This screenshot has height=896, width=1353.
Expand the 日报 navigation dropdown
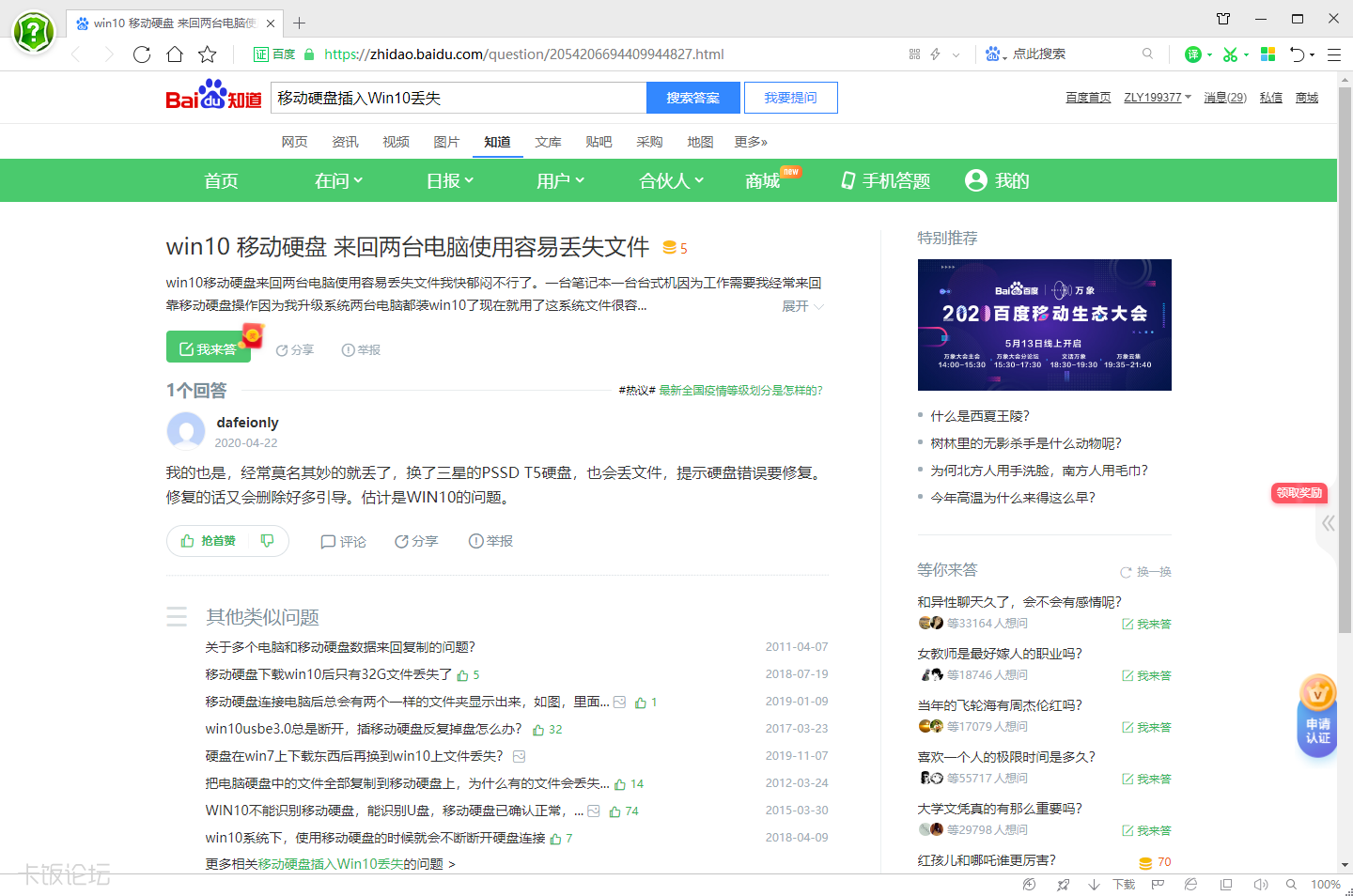(x=449, y=180)
